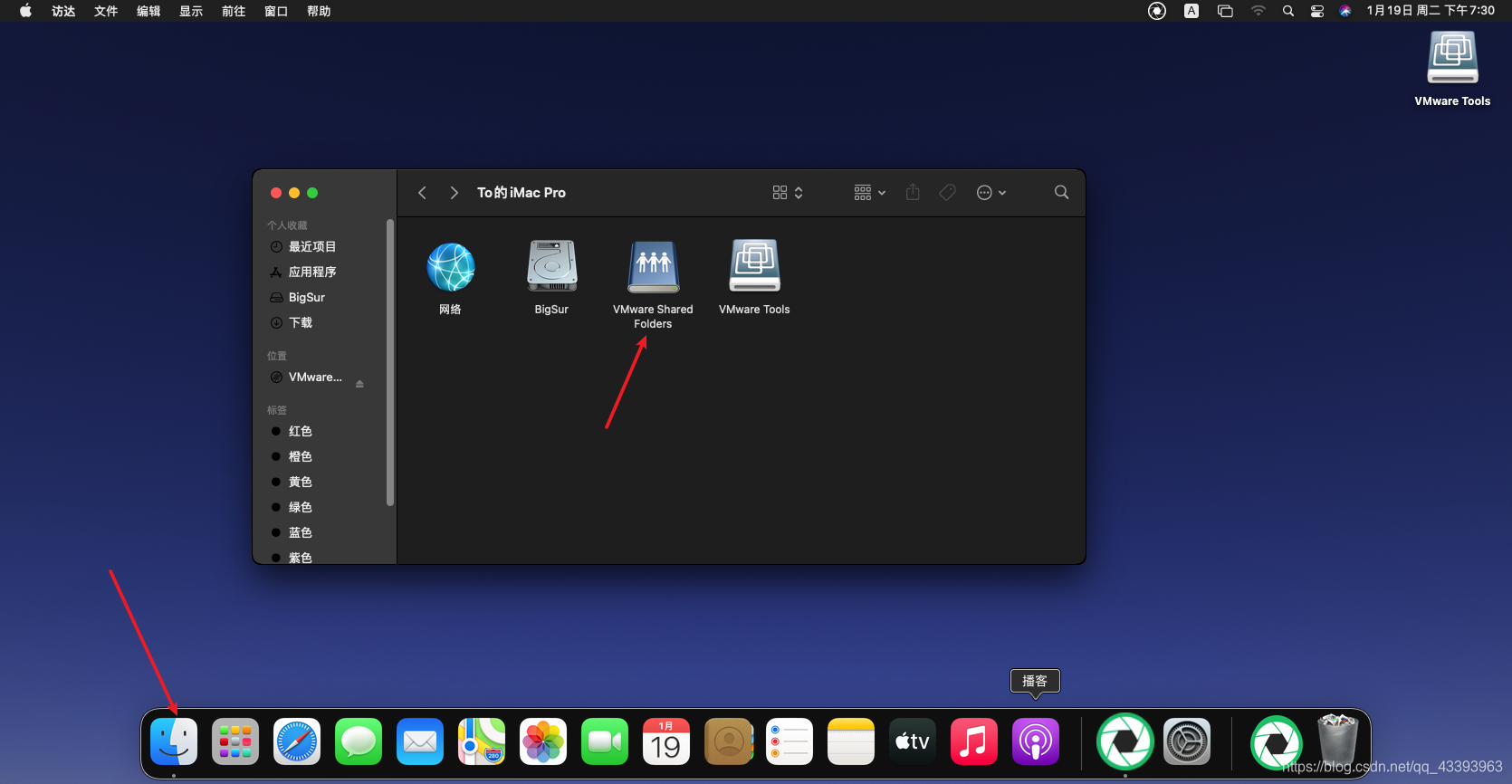Open FaceTime from the Dock

pyautogui.click(x=605, y=741)
